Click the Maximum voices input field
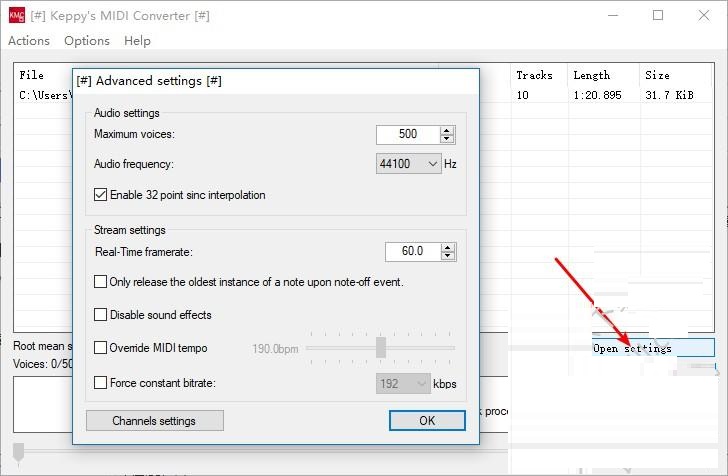The height and width of the screenshot is (476, 728). [408, 134]
